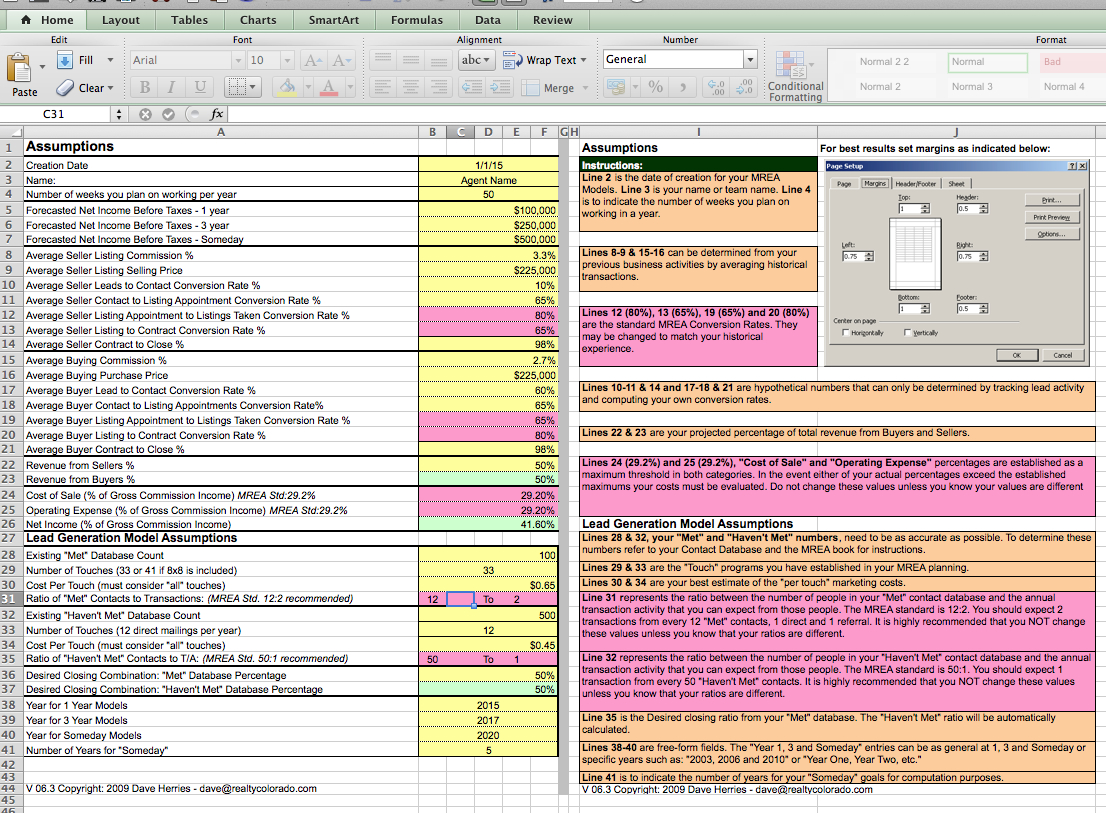Viewport: 1106px width, 813px height.
Task: Toggle Underline formatting
Action: tap(201, 88)
